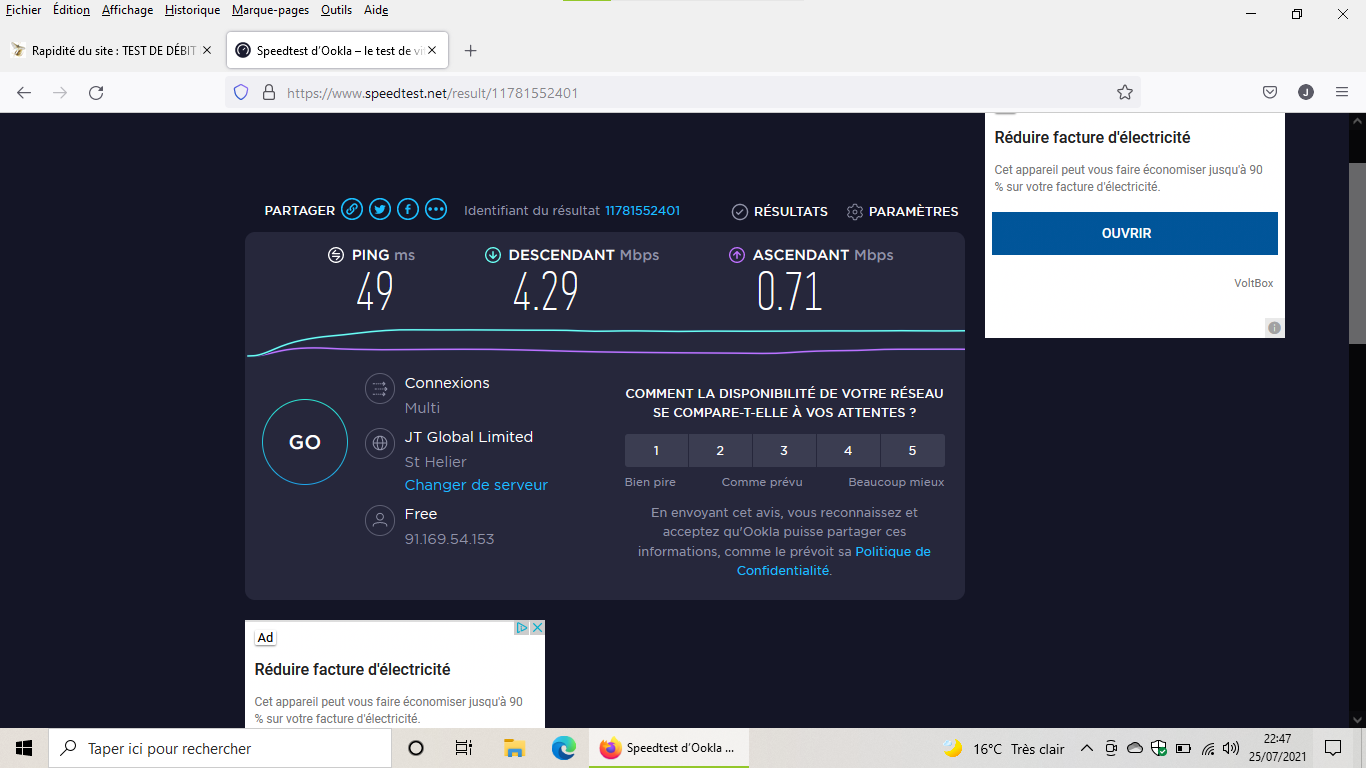Launch Microsoft Edge from taskbar
This screenshot has width=1366, height=768.
pos(564,748)
